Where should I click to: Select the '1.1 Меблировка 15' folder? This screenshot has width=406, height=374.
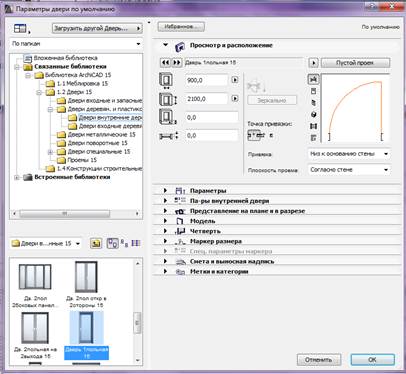coord(82,84)
